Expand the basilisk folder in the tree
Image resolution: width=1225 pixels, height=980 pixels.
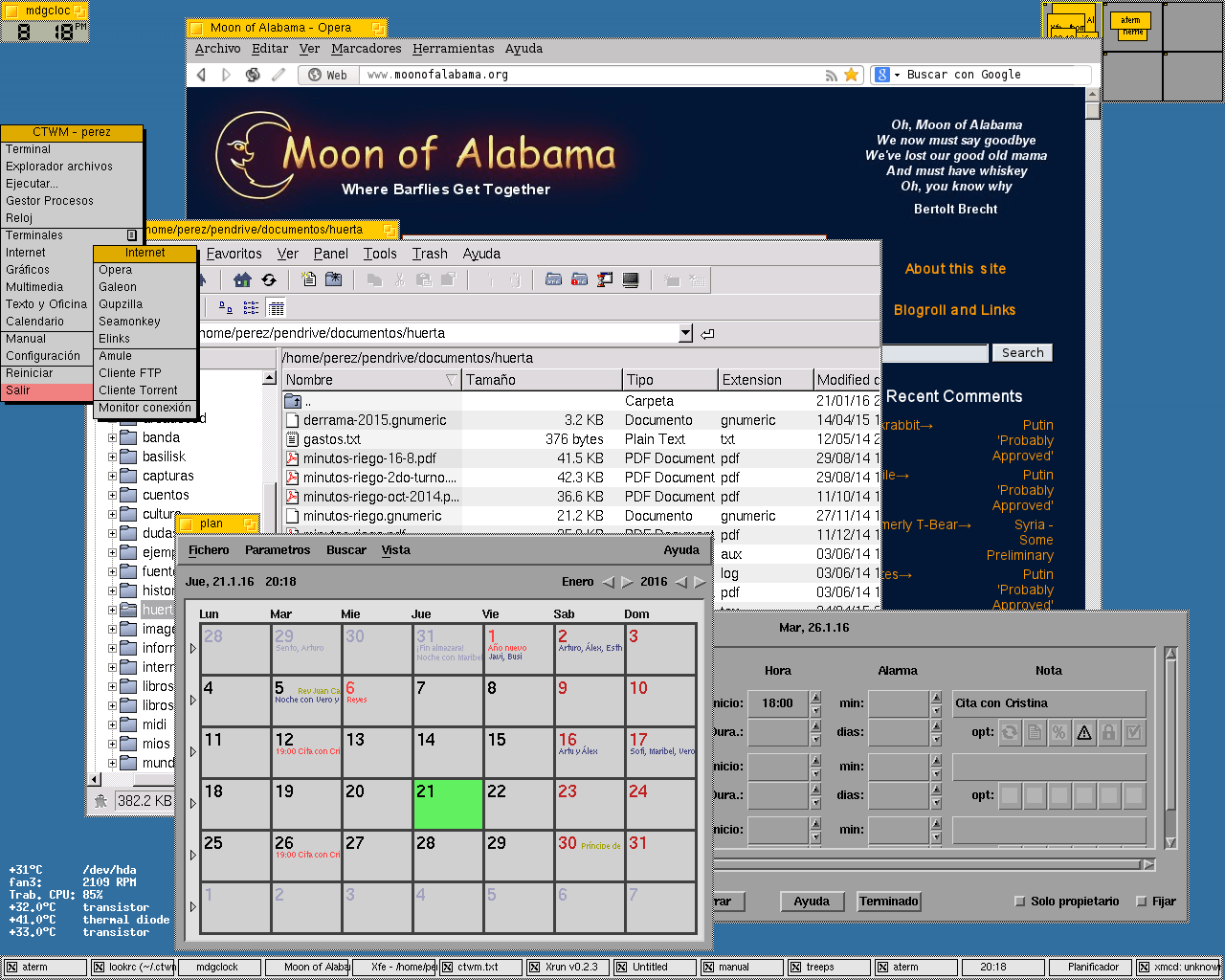pyautogui.click(x=112, y=457)
